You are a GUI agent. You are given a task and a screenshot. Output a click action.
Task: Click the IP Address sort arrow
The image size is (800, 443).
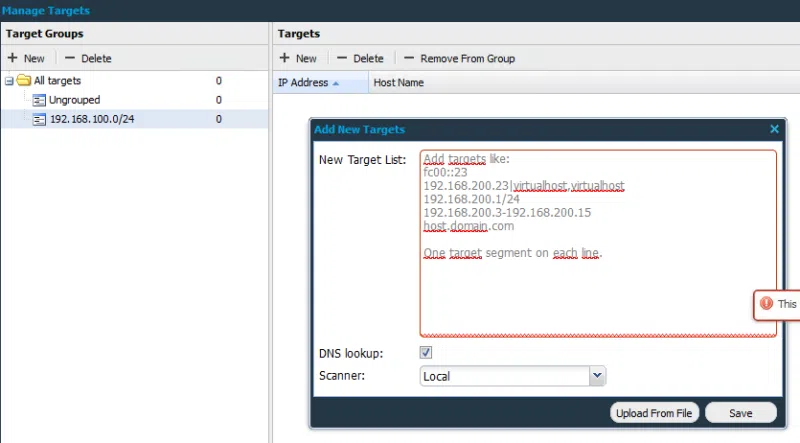[336, 83]
